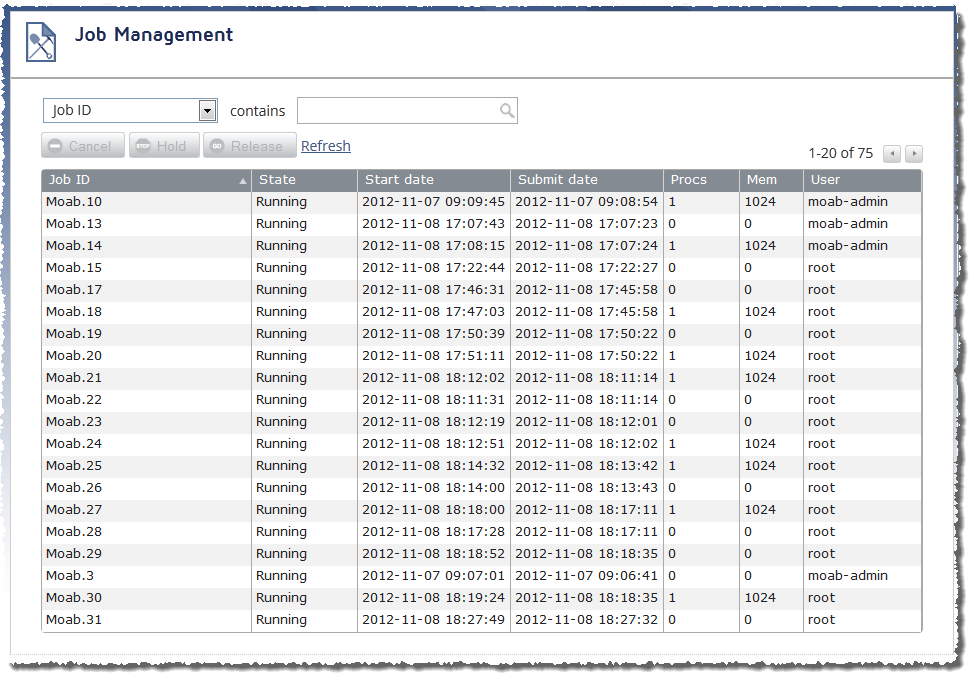Sort by Start date column header
The width and height of the screenshot is (976, 684).
[434, 180]
